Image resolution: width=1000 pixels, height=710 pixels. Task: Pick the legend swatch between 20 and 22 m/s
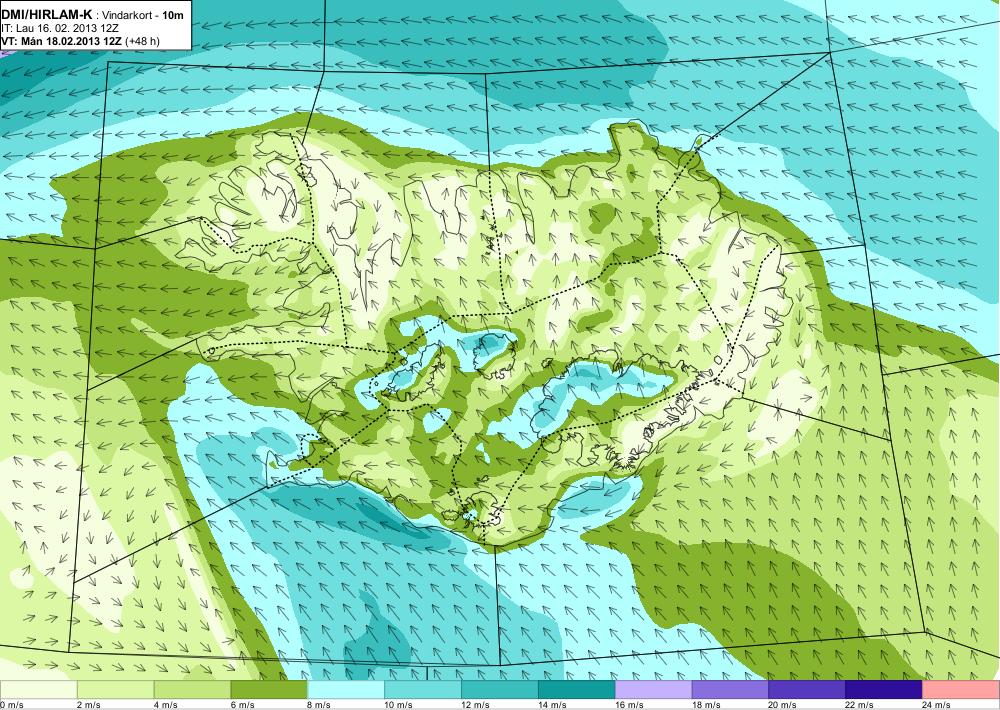click(x=807, y=690)
